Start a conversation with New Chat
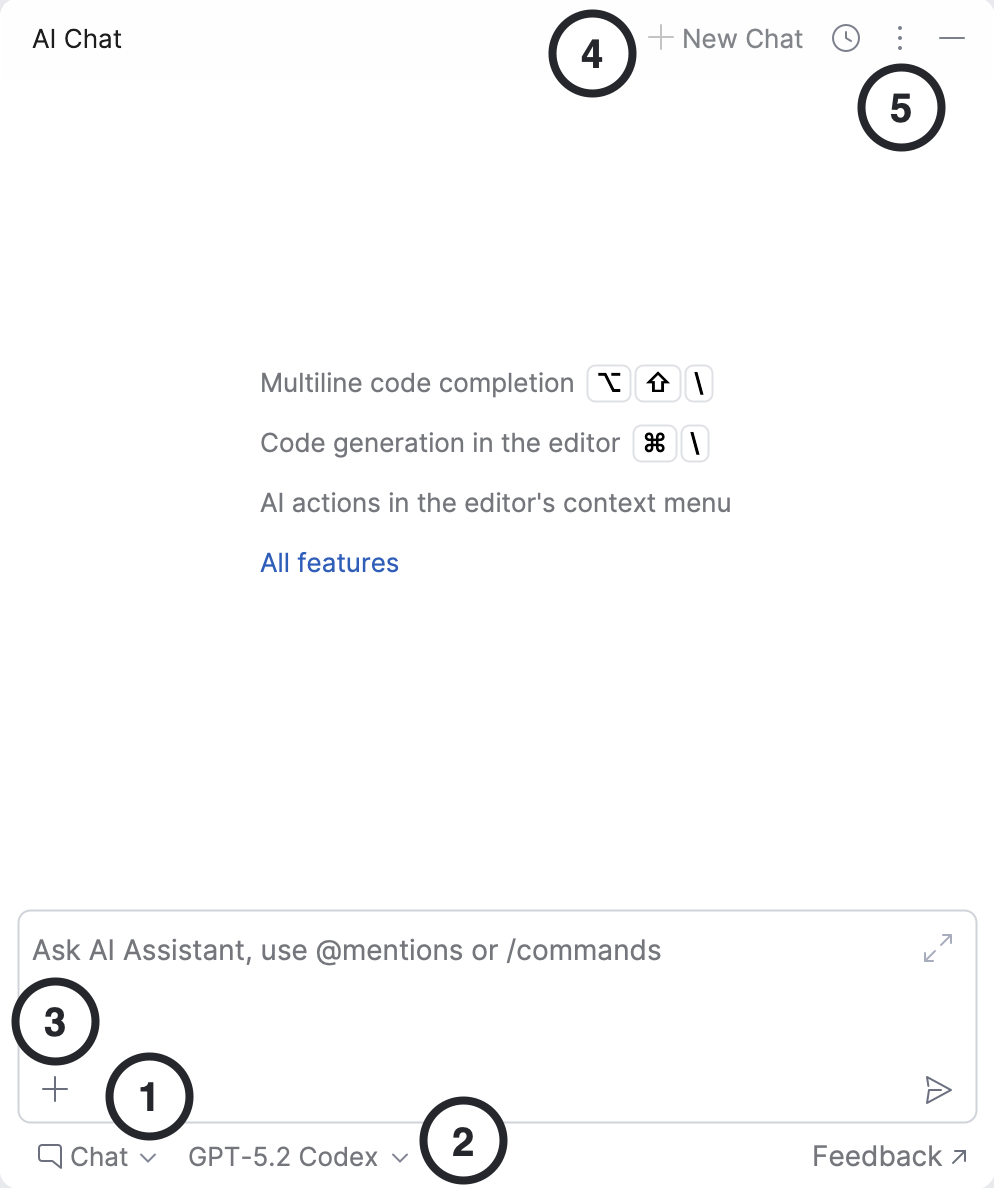The width and height of the screenshot is (994, 1188). click(x=726, y=38)
